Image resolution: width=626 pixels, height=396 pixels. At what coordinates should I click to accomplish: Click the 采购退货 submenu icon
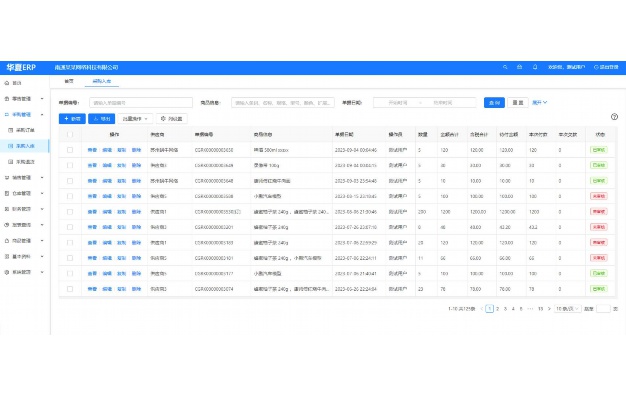click(x=11, y=162)
